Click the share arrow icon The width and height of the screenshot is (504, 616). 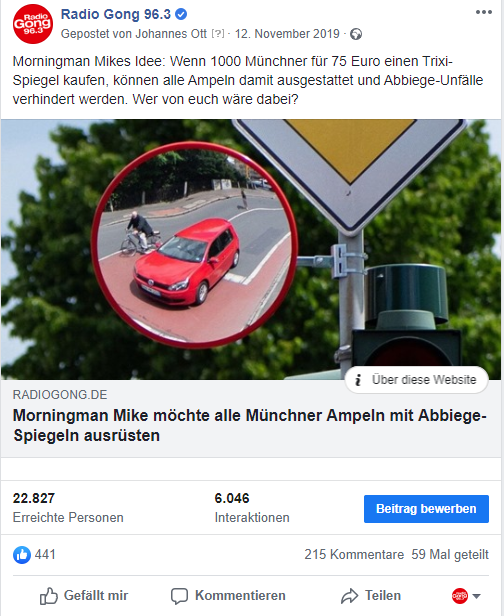click(x=349, y=596)
